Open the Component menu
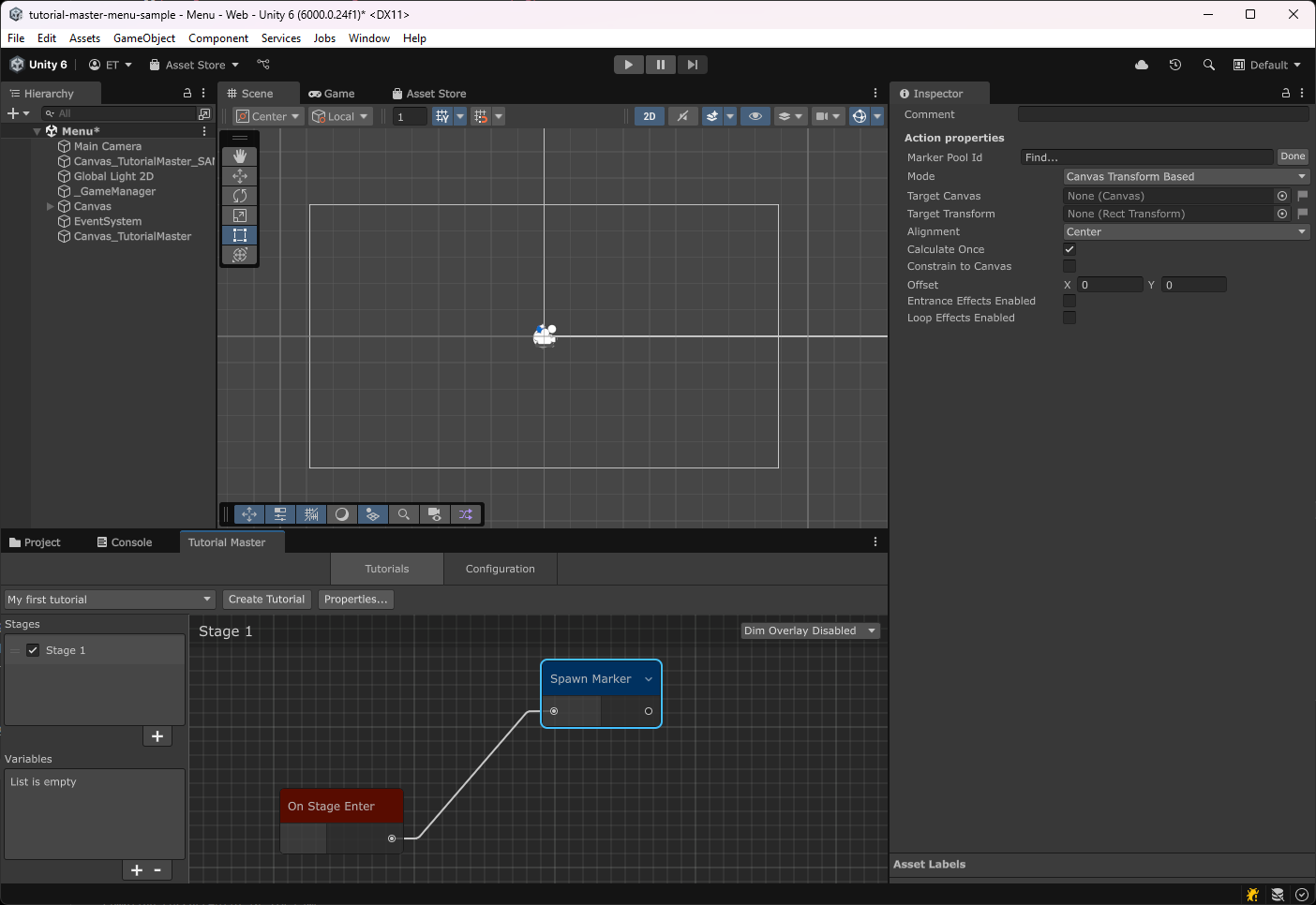This screenshot has width=1316, height=905. pyautogui.click(x=218, y=38)
